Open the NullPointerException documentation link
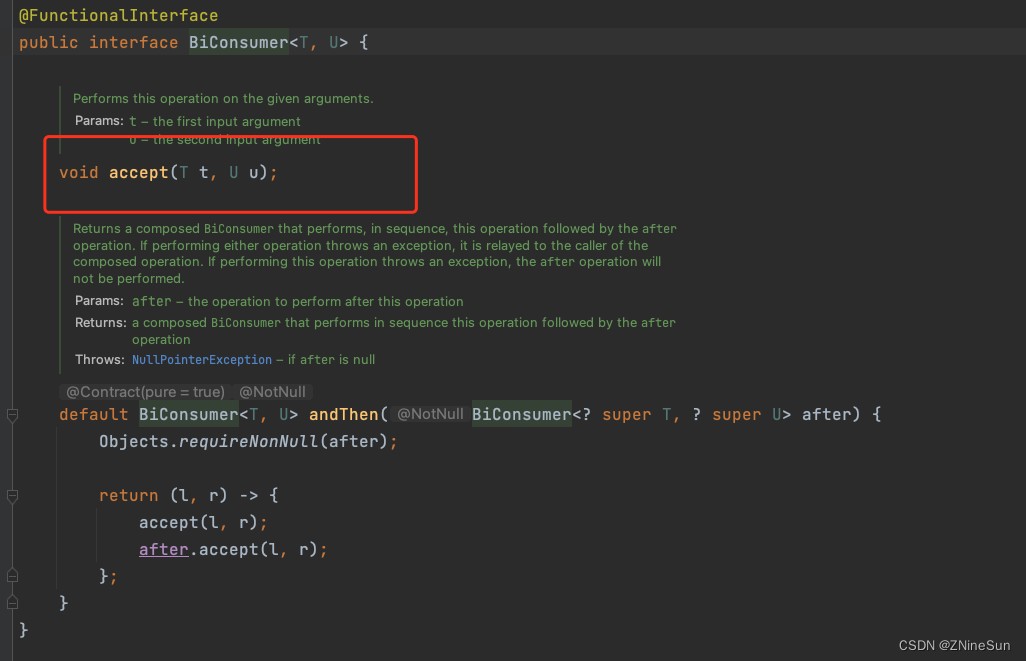The height and width of the screenshot is (661, 1026). pos(201,359)
